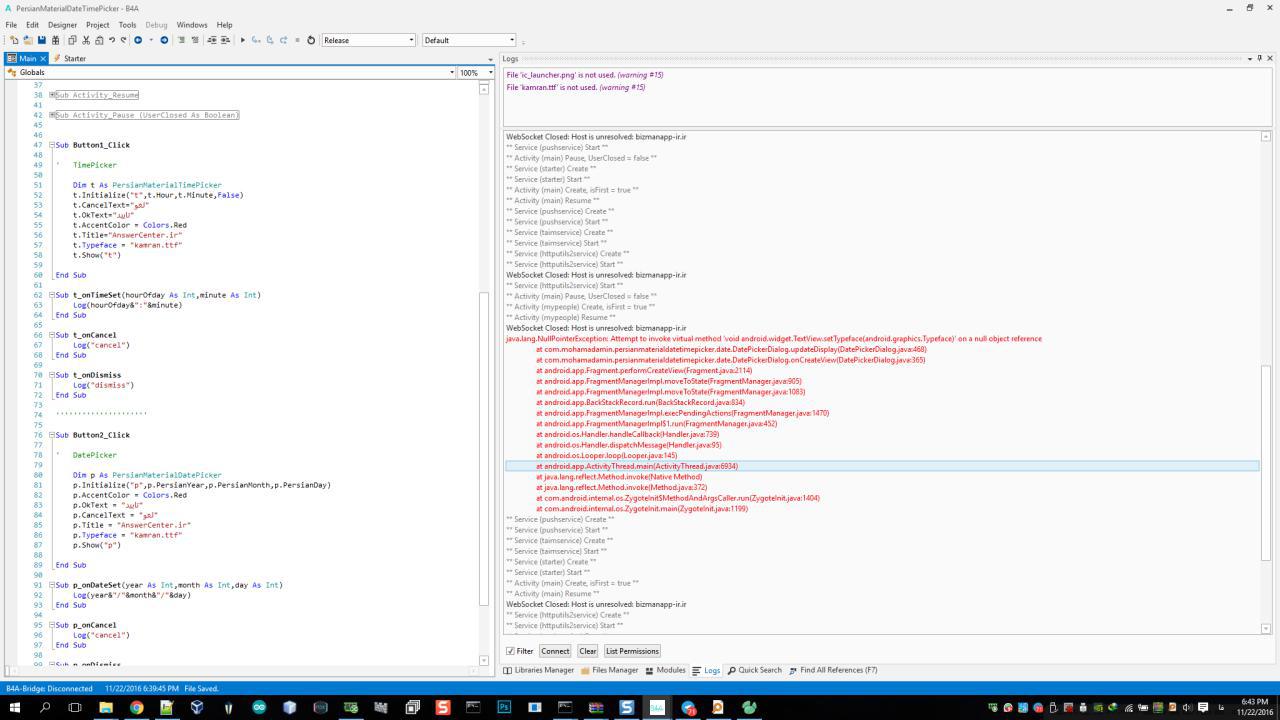Uncheck the Filter checkbox in Logs

[x=510, y=651]
